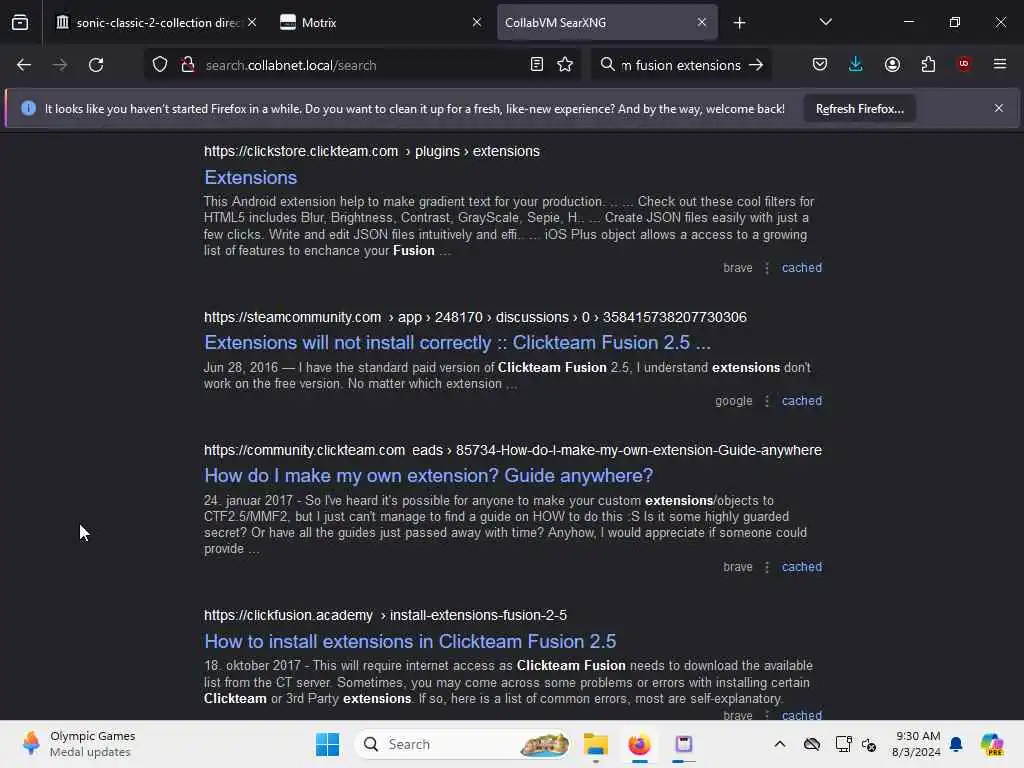Open How to install extensions in Clickteam result
The height and width of the screenshot is (768, 1024).
click(410, 641)
